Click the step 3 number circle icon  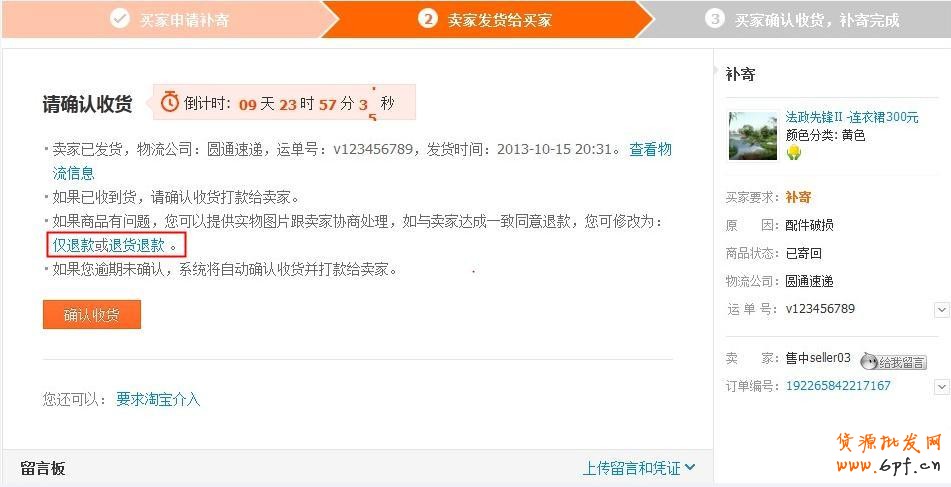714,19
